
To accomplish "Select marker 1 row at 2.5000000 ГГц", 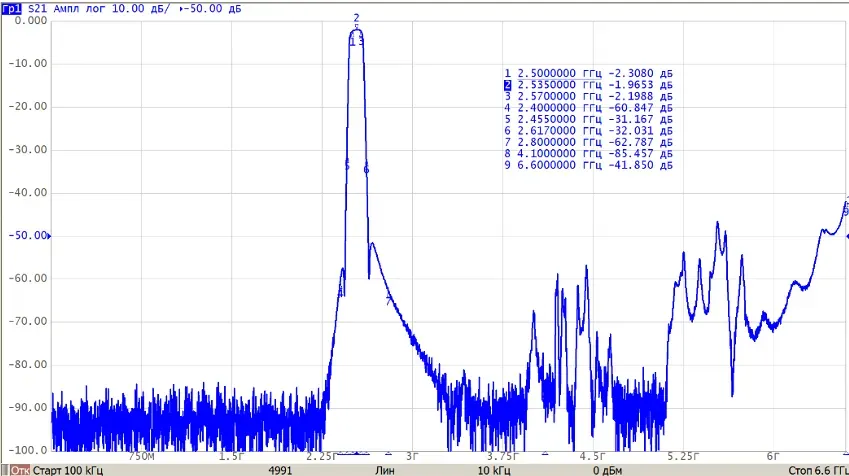I will pyautogui.click(x=588, y=73).
